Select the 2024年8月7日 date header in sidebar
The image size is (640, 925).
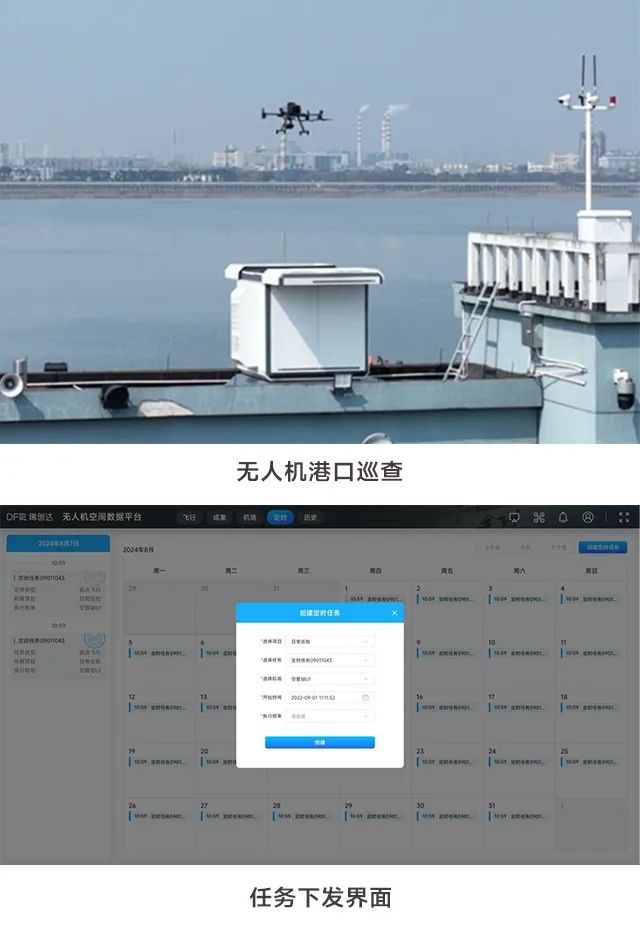click(x=58, y=543)
